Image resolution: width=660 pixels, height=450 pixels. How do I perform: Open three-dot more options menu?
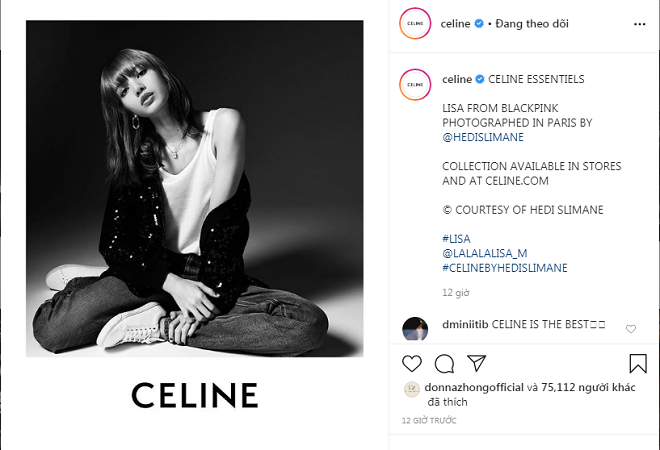[639, 24]
